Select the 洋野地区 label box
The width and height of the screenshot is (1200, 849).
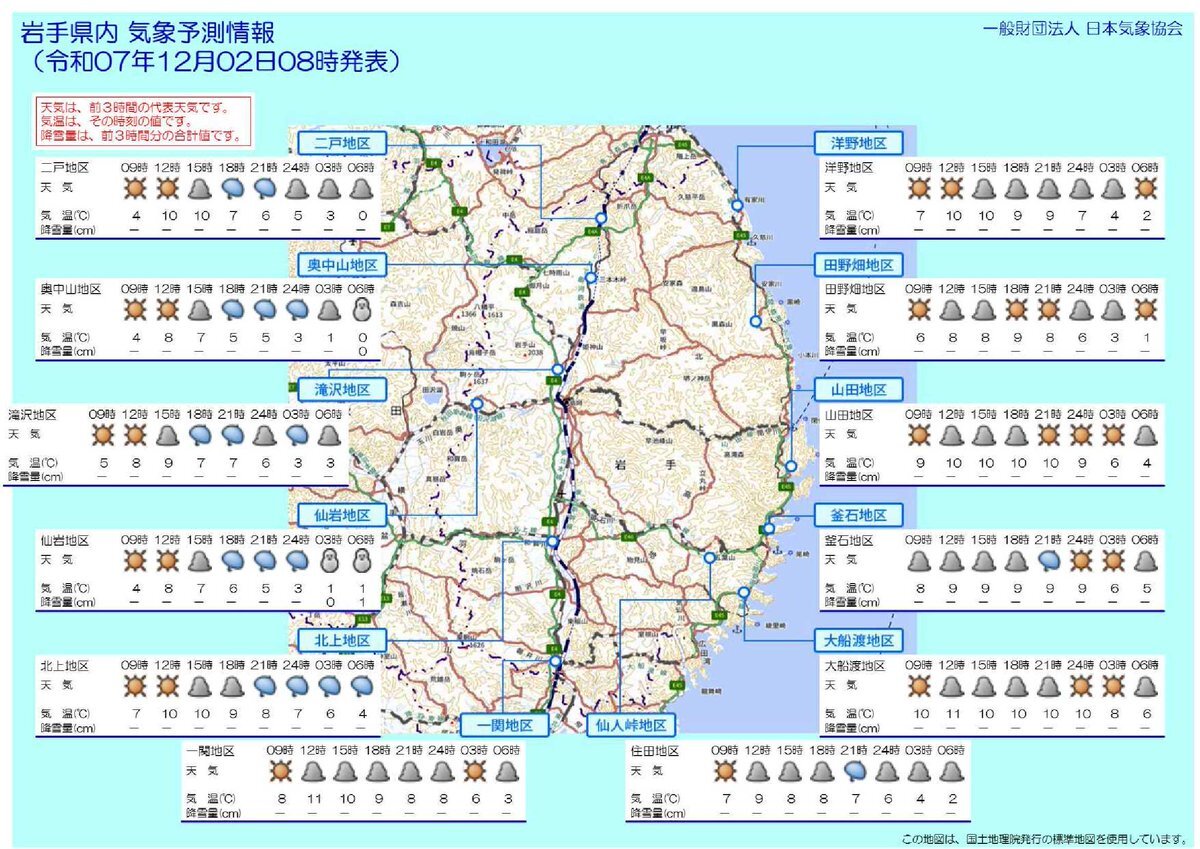pos(859,141)
